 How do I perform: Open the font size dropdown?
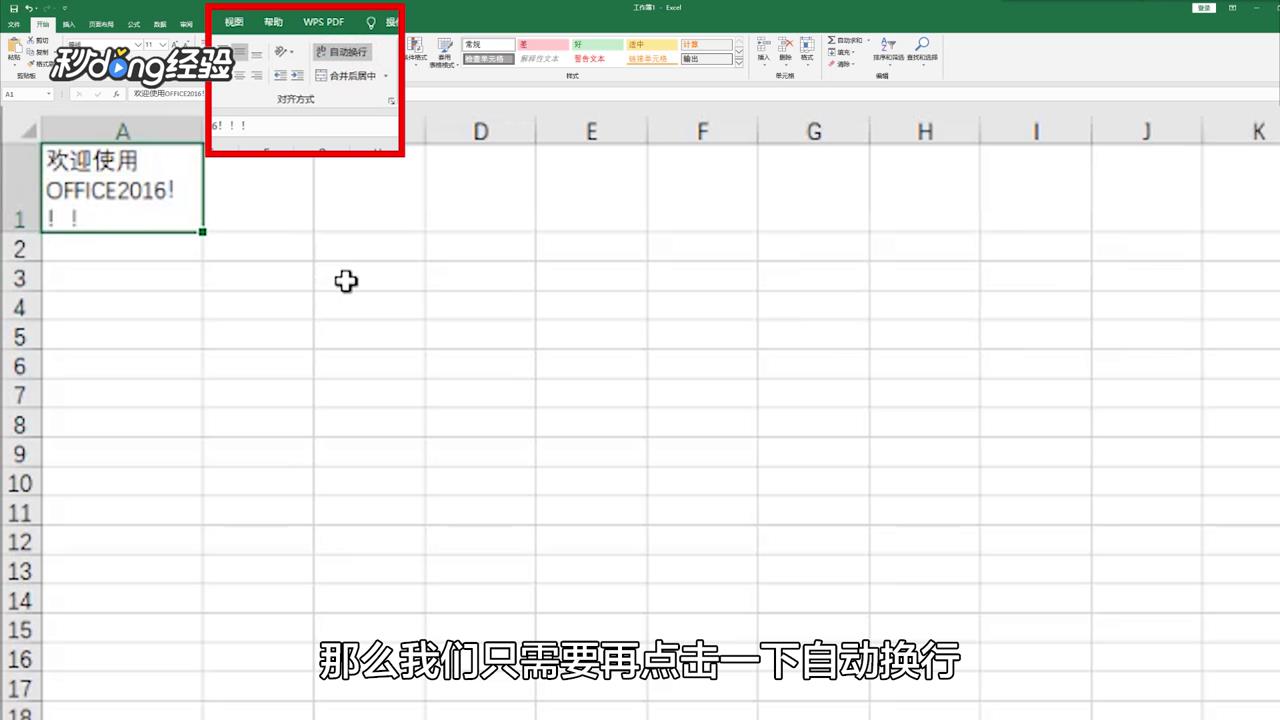click(x=164, y=45)
